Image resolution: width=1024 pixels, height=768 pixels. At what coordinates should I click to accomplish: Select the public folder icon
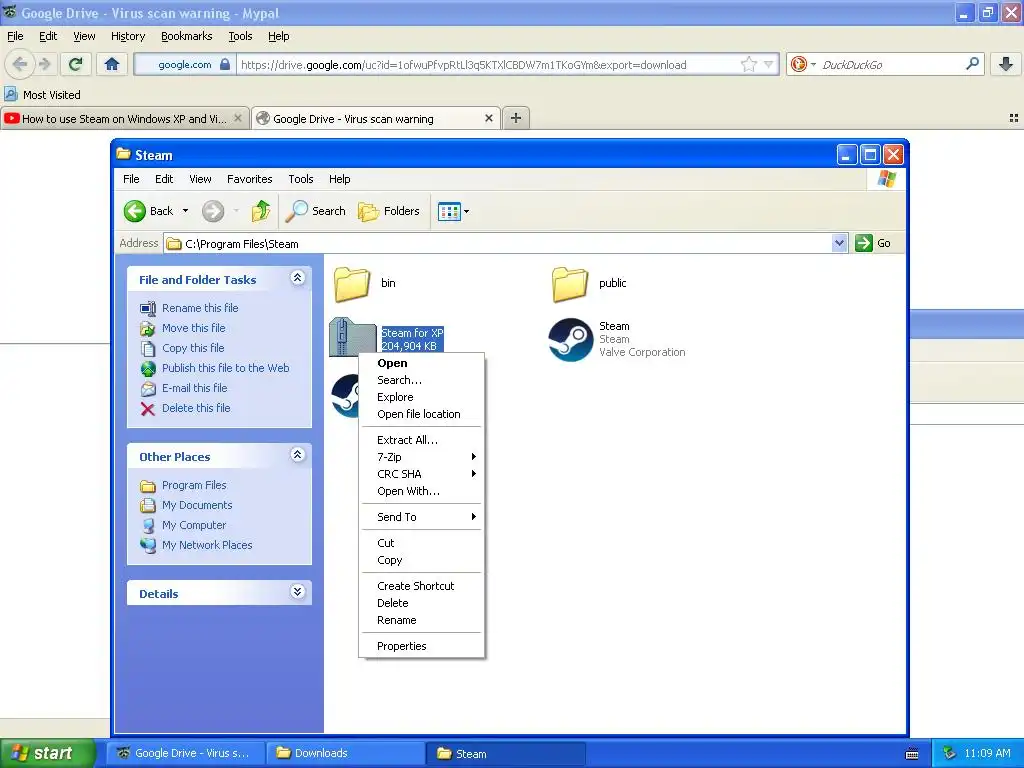point(570,283)
